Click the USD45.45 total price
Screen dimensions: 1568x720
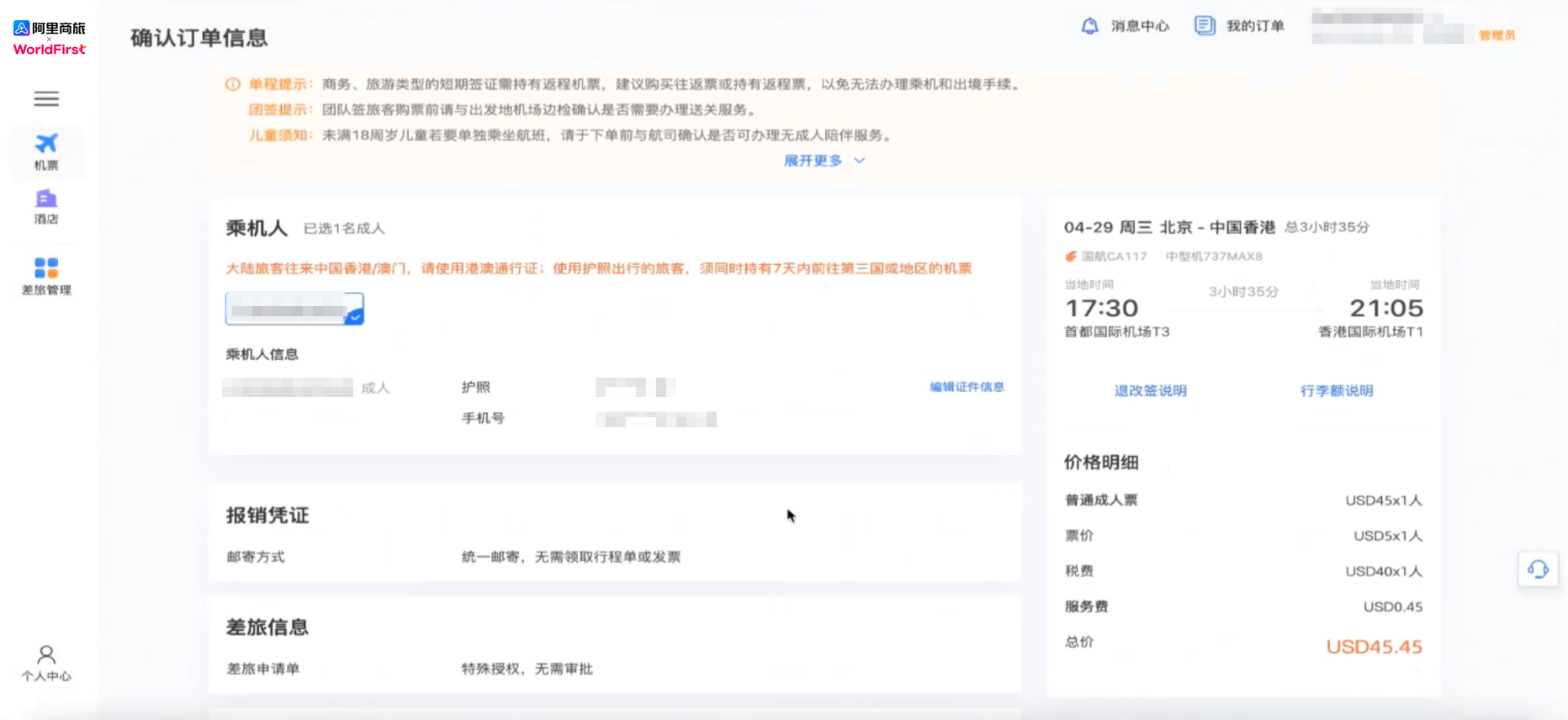pos(1374,647)
